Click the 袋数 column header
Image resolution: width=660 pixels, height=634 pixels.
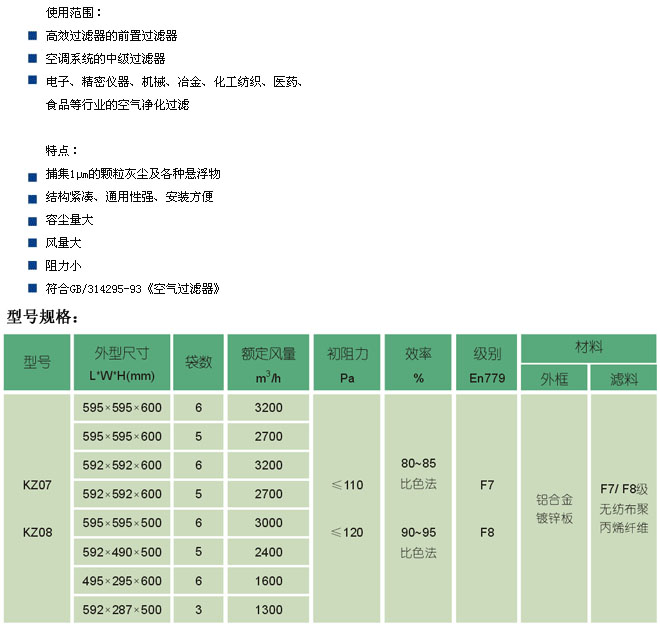(198, 362)
